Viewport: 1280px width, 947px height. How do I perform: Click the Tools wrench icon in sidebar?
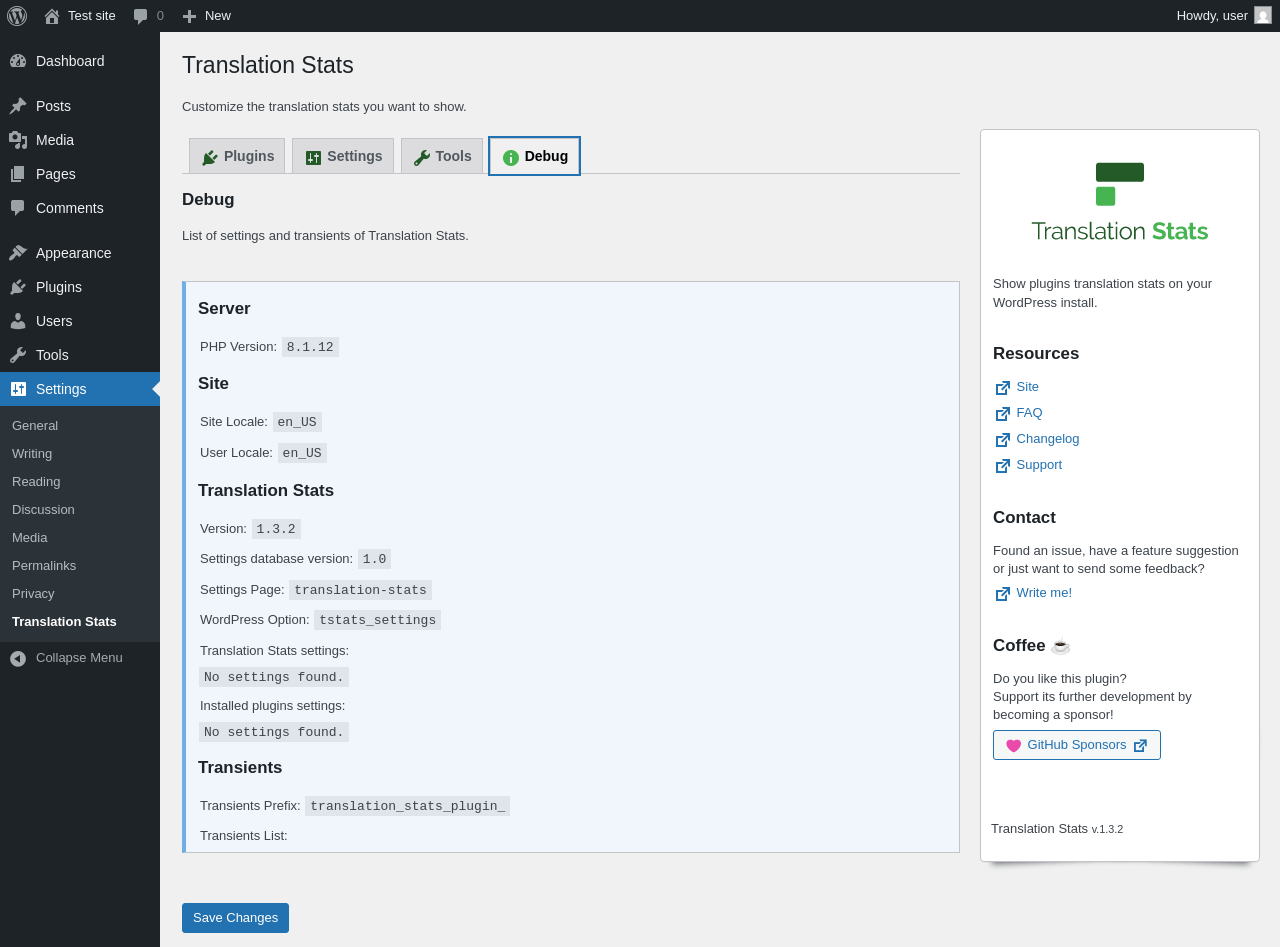(18, 355)
